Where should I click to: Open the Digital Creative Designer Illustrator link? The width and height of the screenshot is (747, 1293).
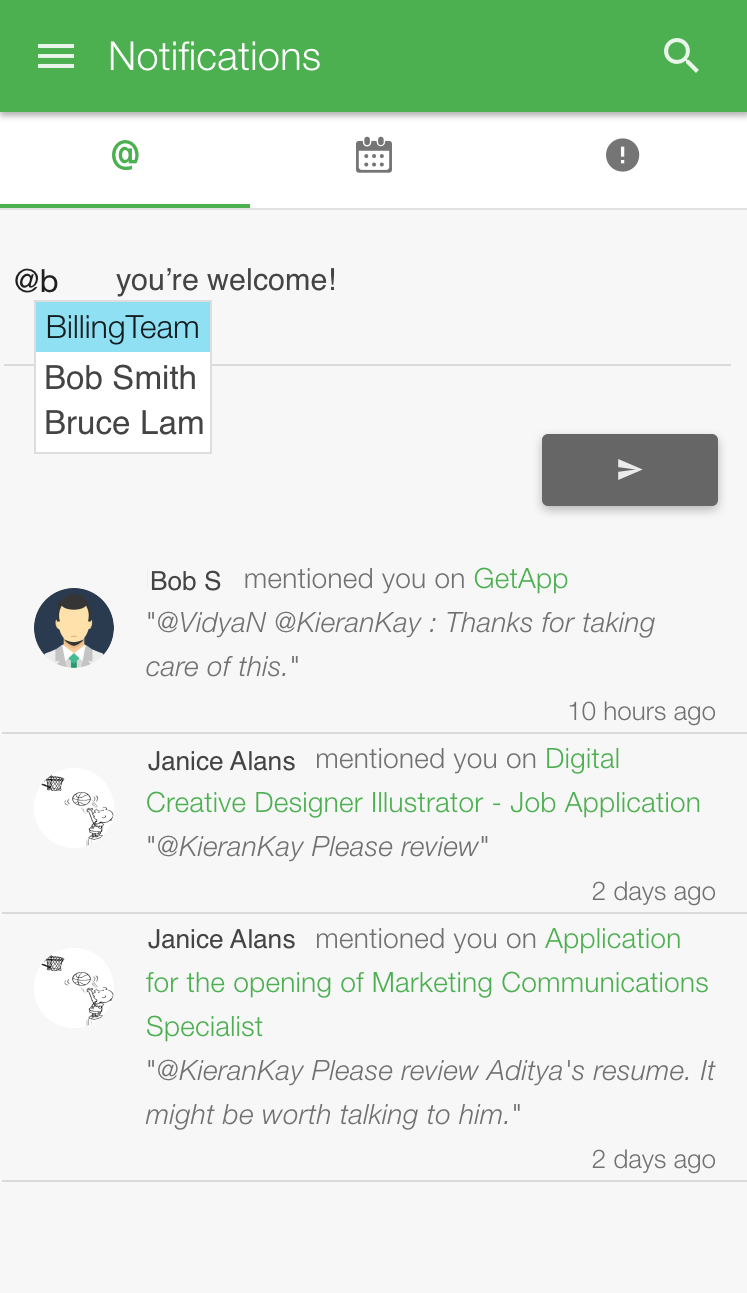coord(420,780)
